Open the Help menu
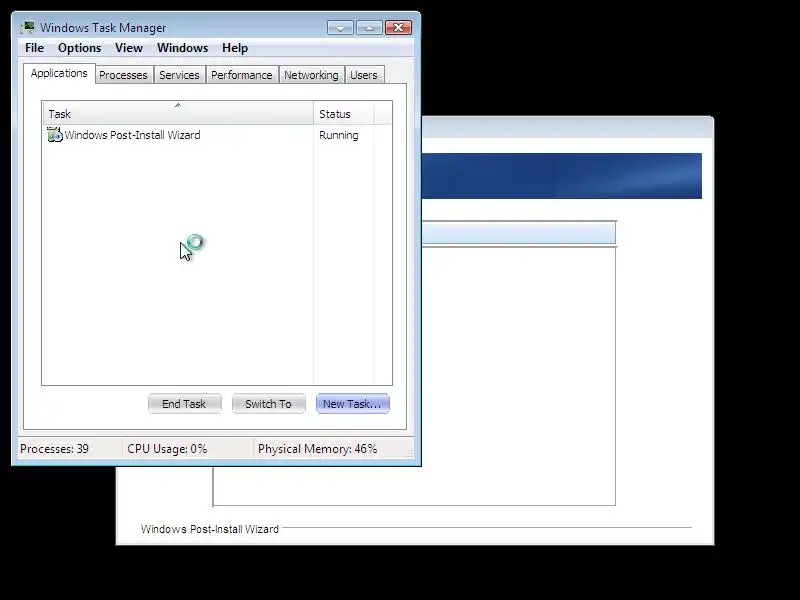Image resolution: width=800 pixels, height=600 pixels. 235,48
